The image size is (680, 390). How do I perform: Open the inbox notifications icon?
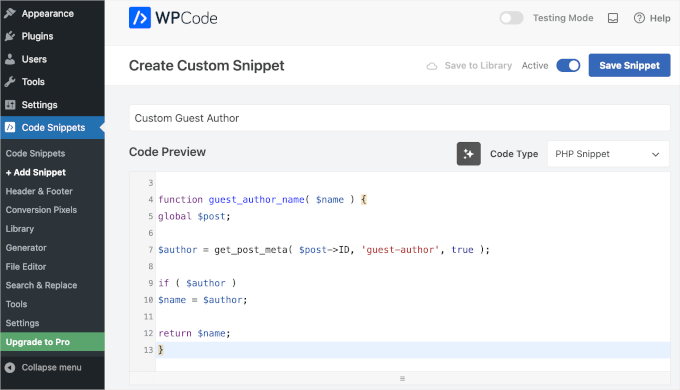[x=613, y=18]
